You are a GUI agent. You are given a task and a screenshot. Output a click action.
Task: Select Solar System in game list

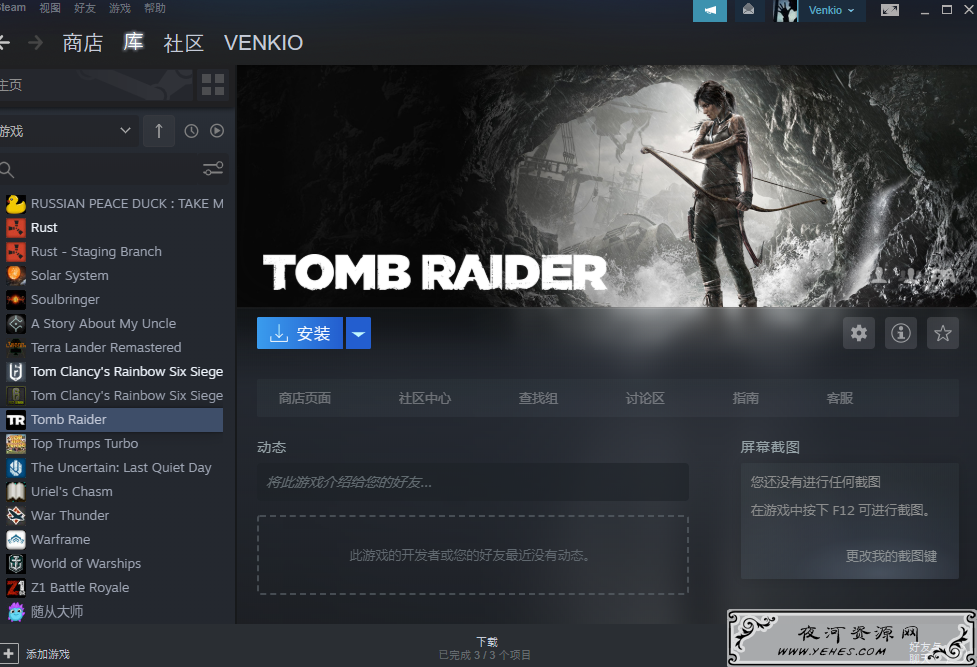112,276
